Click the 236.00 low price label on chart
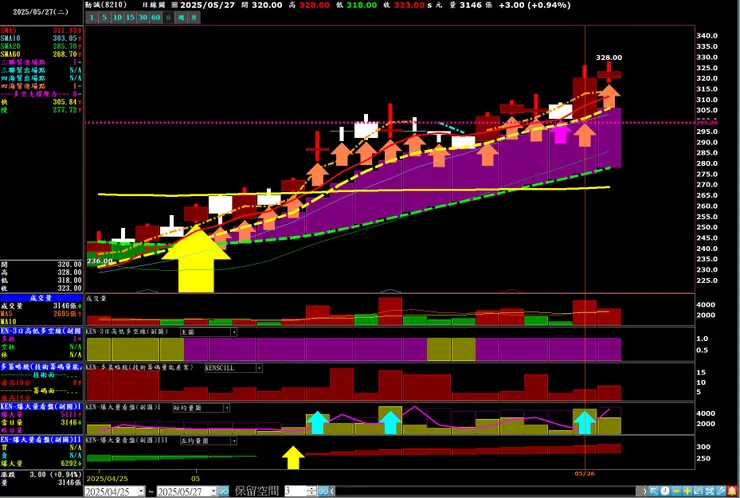 click(100, 261)
